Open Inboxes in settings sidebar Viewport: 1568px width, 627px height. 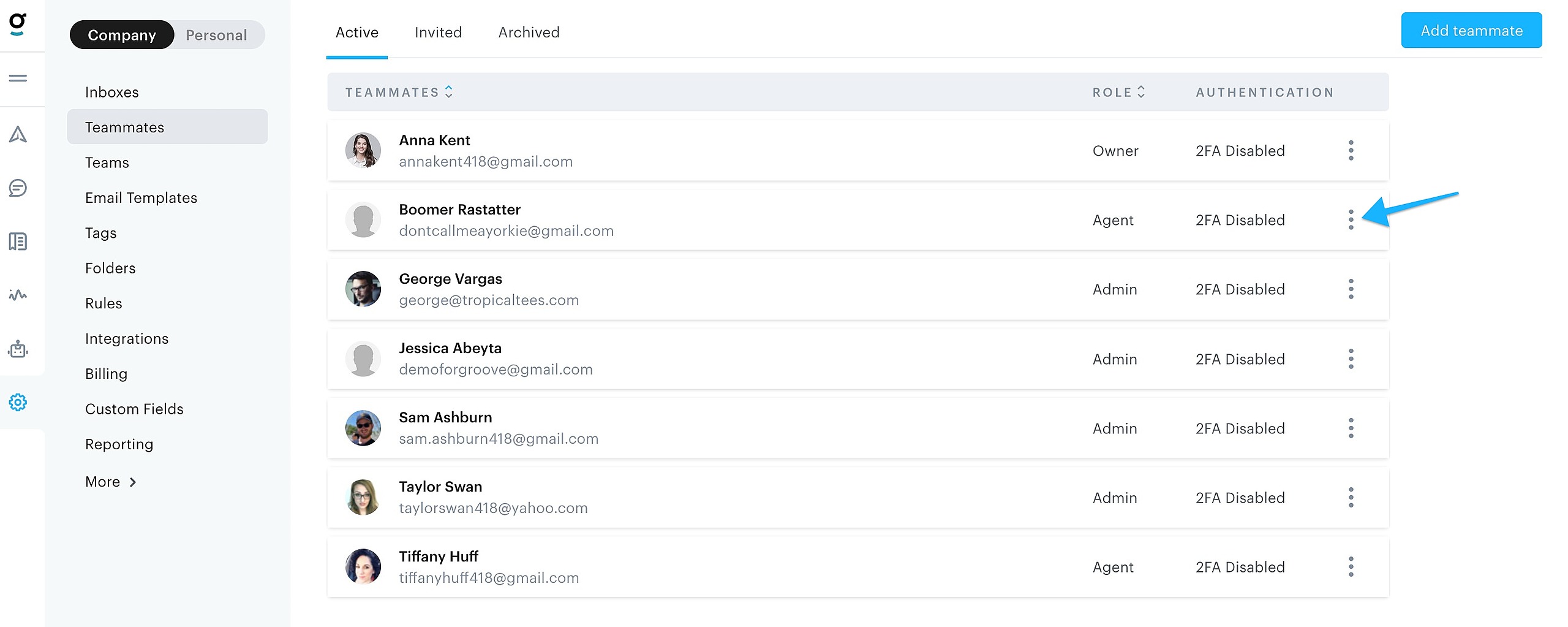(111, 92)
